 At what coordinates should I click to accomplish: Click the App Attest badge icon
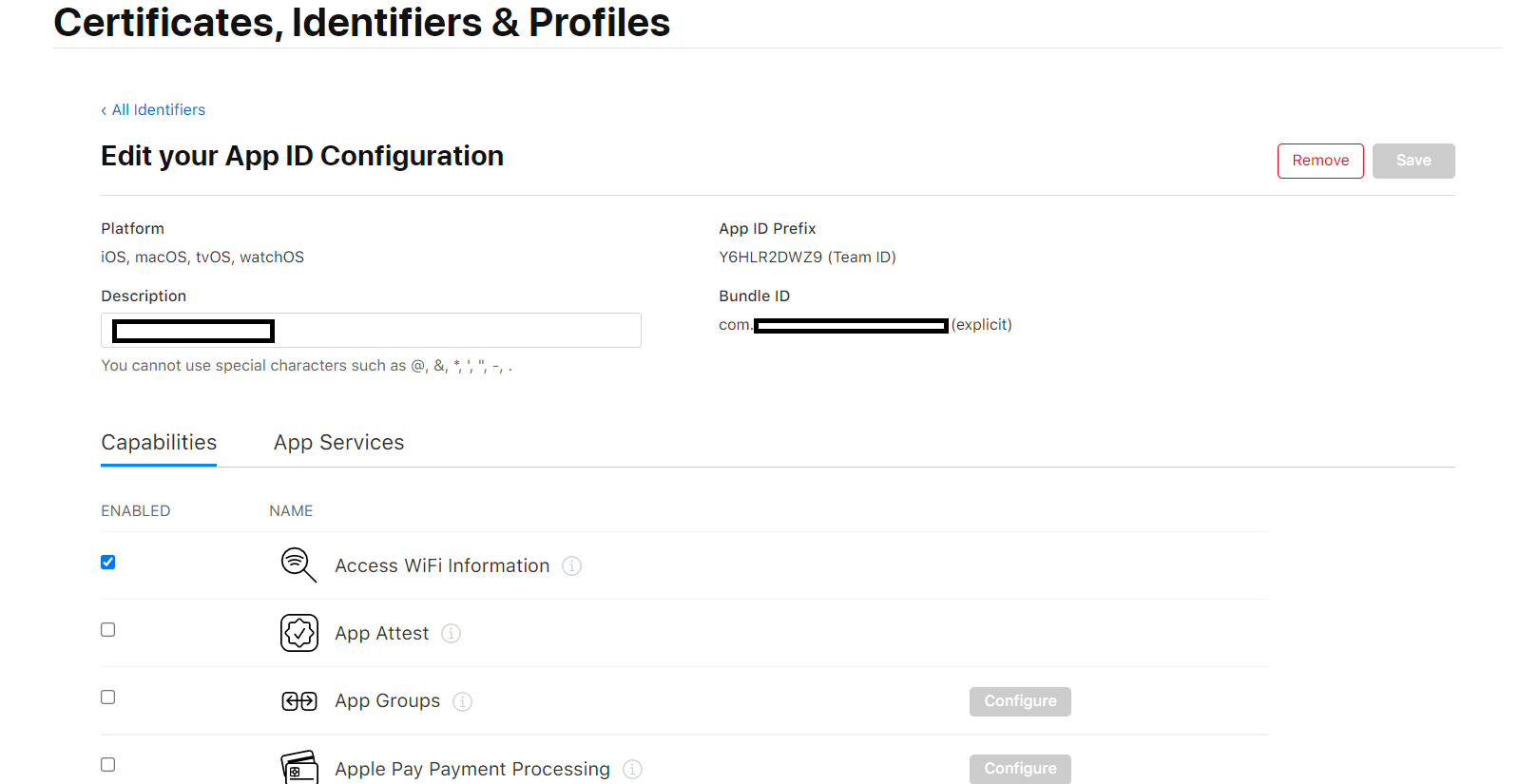(299, 633)
